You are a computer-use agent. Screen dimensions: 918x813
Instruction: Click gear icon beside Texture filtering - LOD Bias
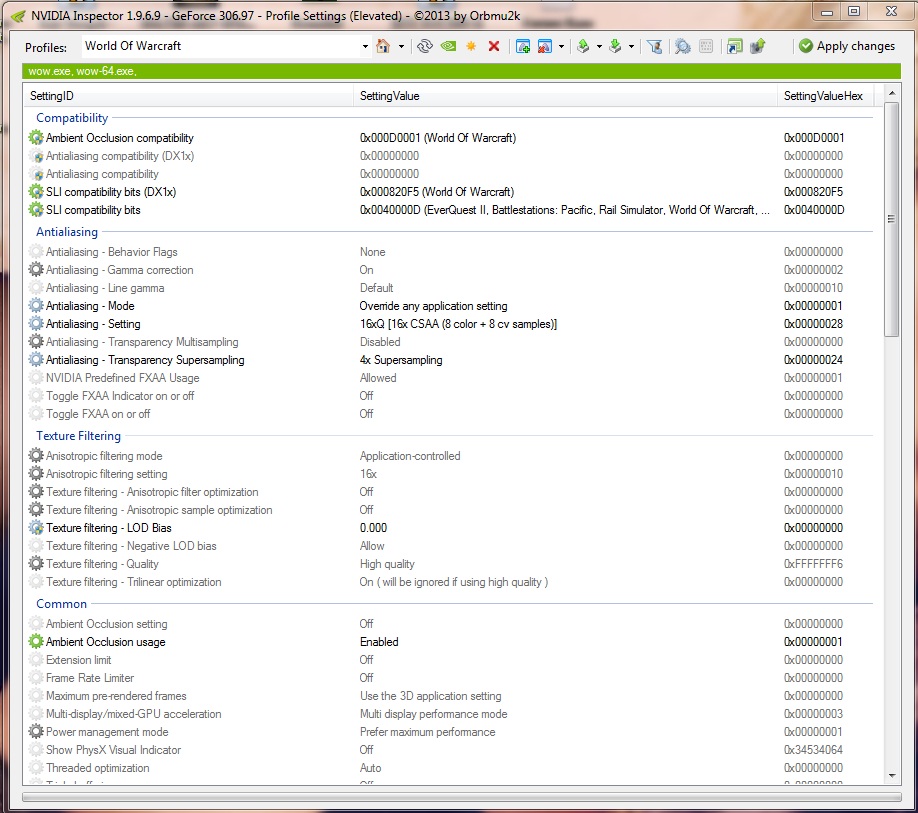coord(36,527)
